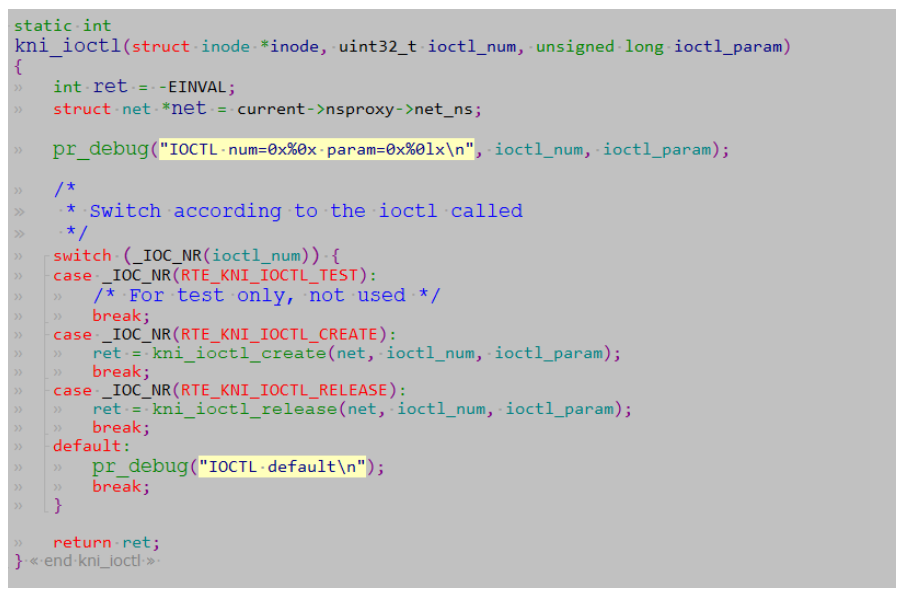900x598 pixels.
Task: Select the RTE_KNI_IOCTL_RELEASE constant
Action: (284, 390)
